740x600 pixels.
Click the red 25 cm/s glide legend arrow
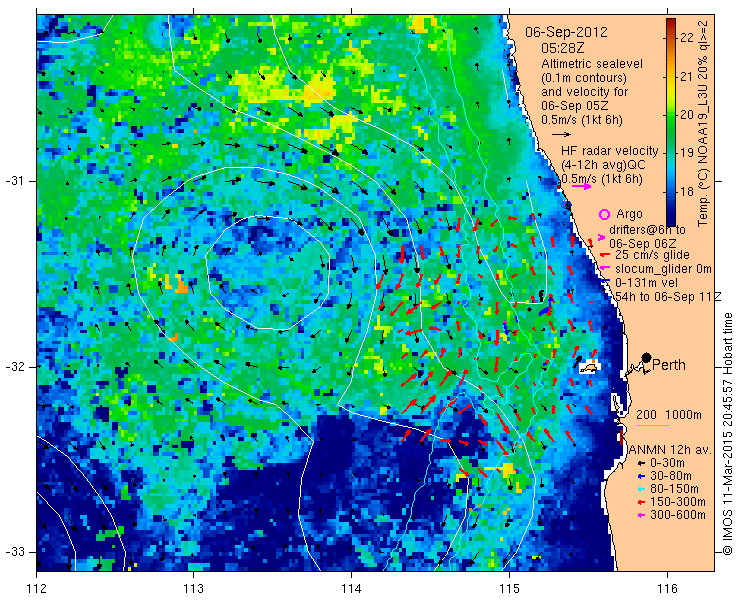coord(603,255)
